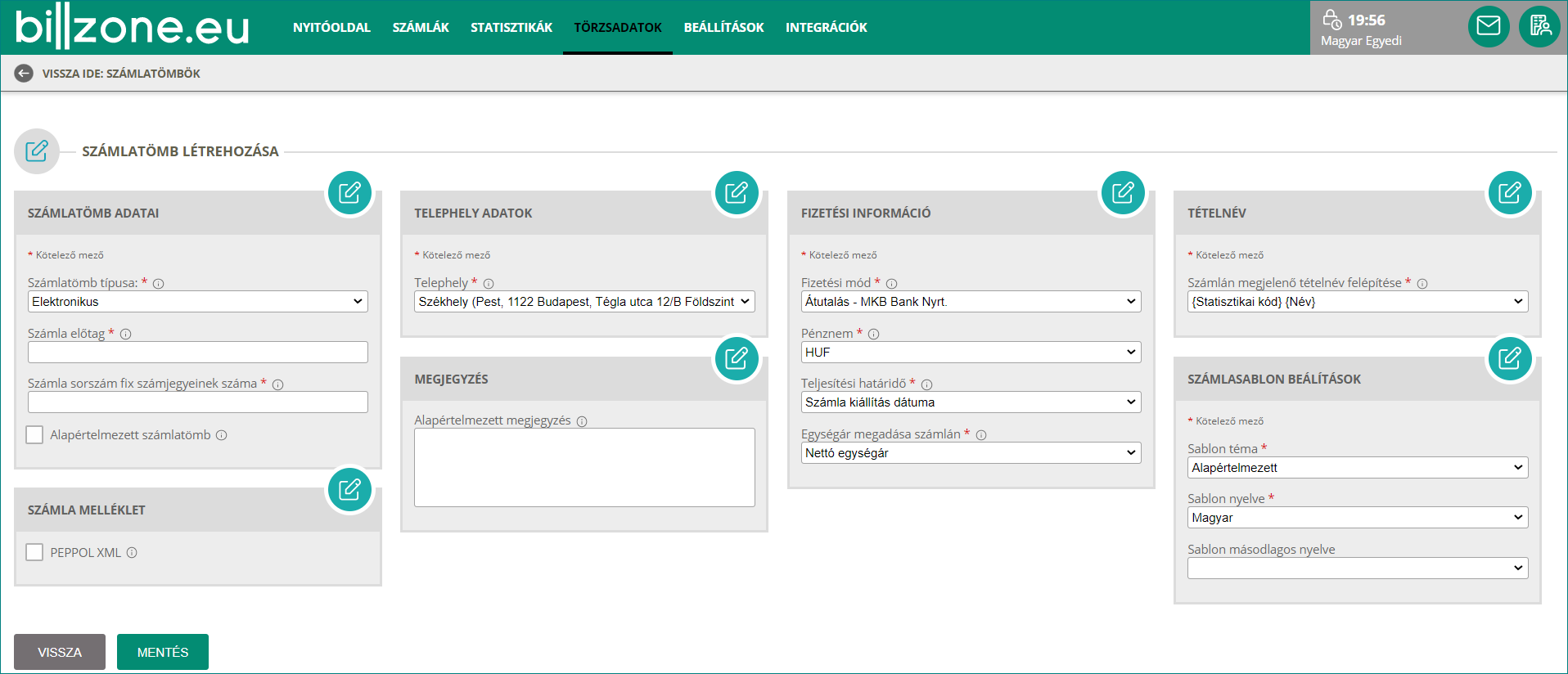Show info icon next to Fizetési mód
Image resolution: width=1568 pixels, height=674 pixels.
tap(892, 284)
